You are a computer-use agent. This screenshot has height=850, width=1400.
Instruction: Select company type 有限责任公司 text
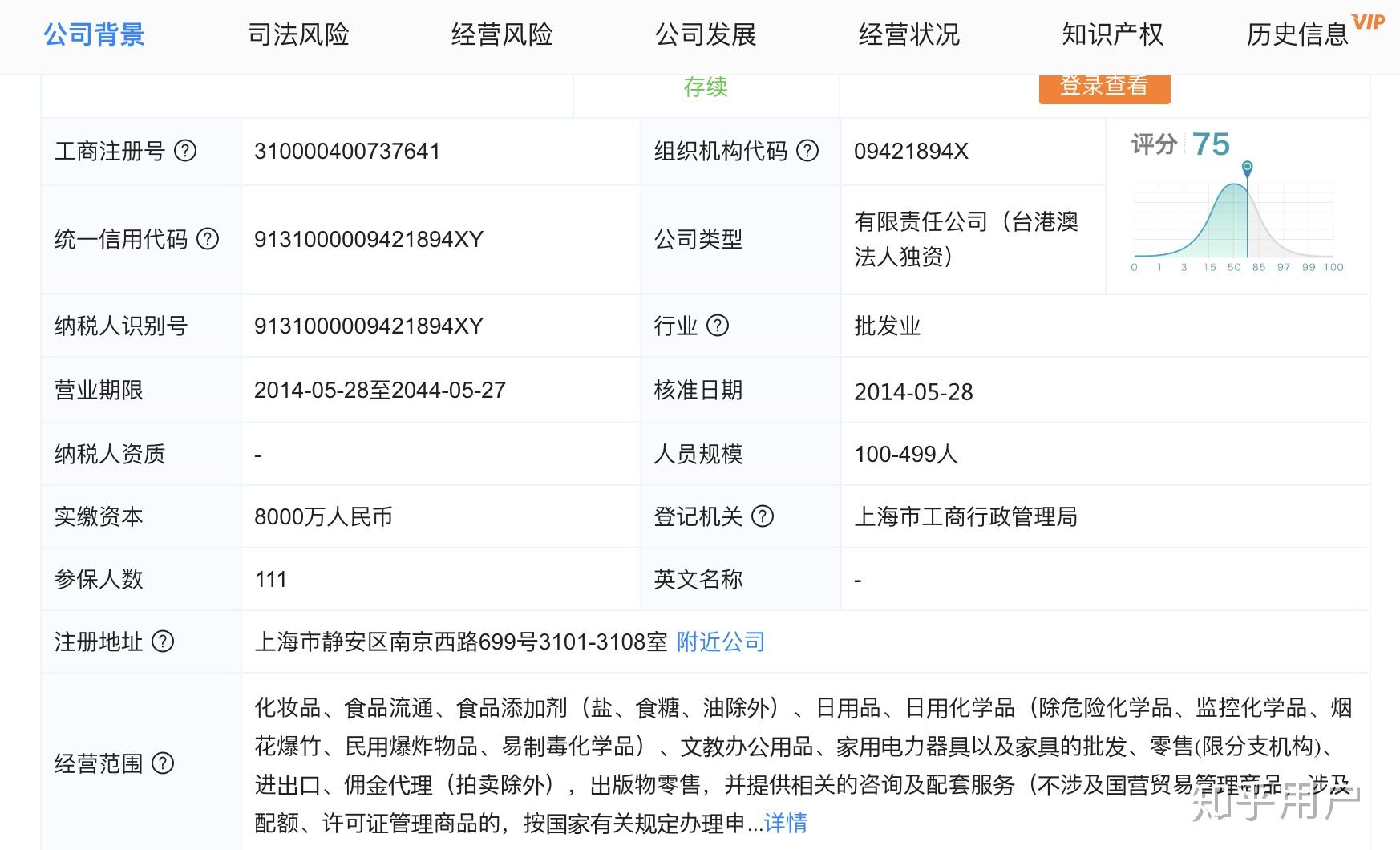(966, 239)
